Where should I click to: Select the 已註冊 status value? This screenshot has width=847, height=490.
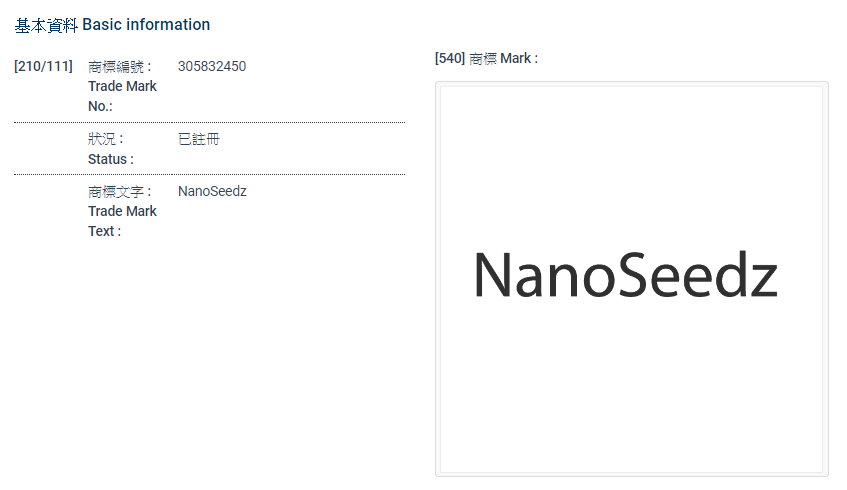click(x=198, y=139)
